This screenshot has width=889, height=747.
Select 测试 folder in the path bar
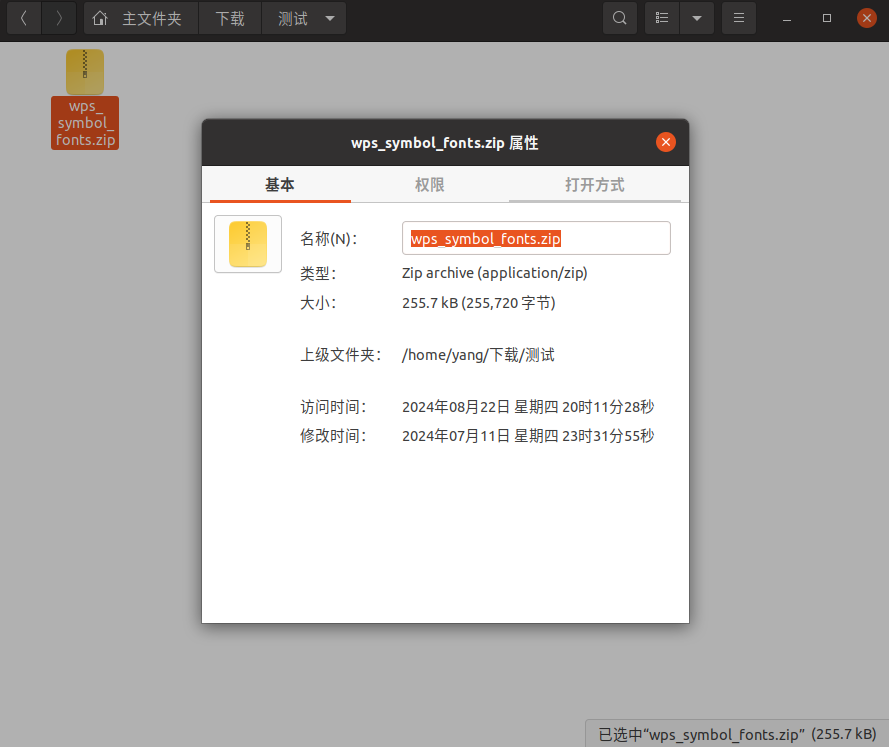click(x=293, y=18)
